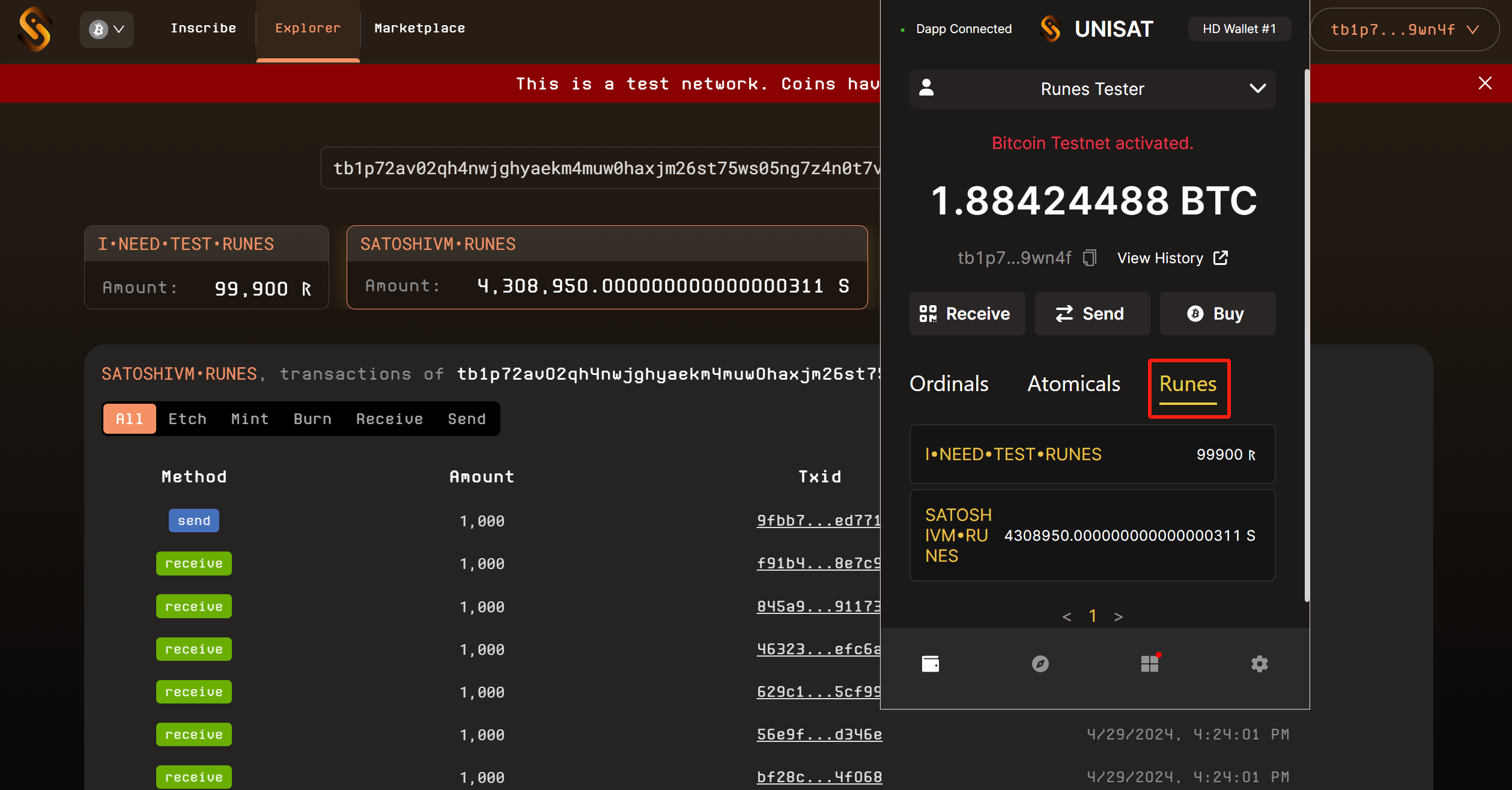
Task: Select page 1 in runes pagination
Action: pos(1093,616)
